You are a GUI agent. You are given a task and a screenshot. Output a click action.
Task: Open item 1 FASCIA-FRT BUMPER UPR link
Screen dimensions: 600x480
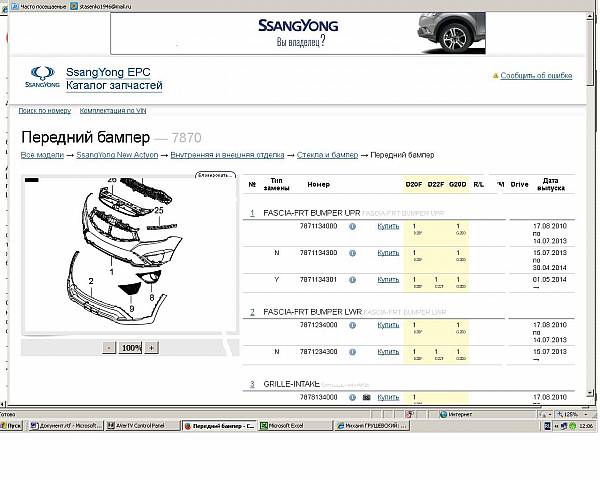click(252, 213)
